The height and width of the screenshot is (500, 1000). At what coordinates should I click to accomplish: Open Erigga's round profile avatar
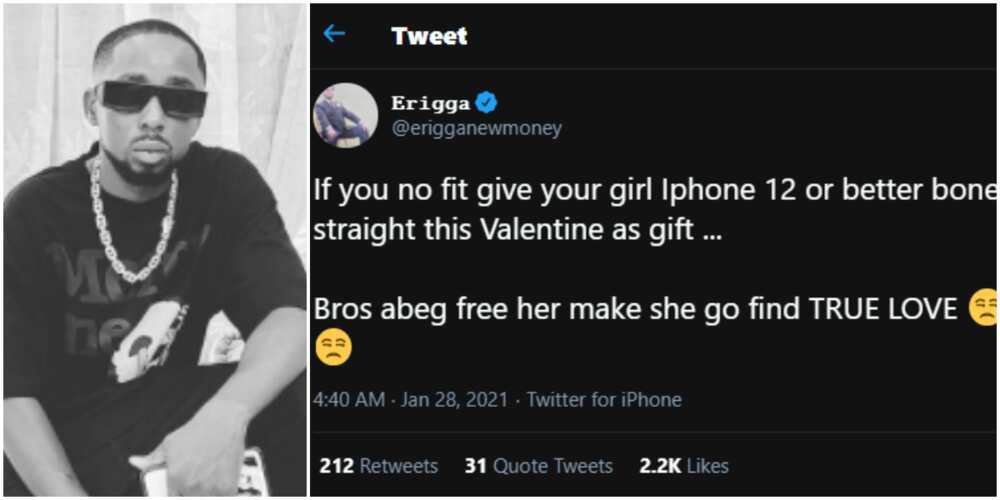[345, 115]
